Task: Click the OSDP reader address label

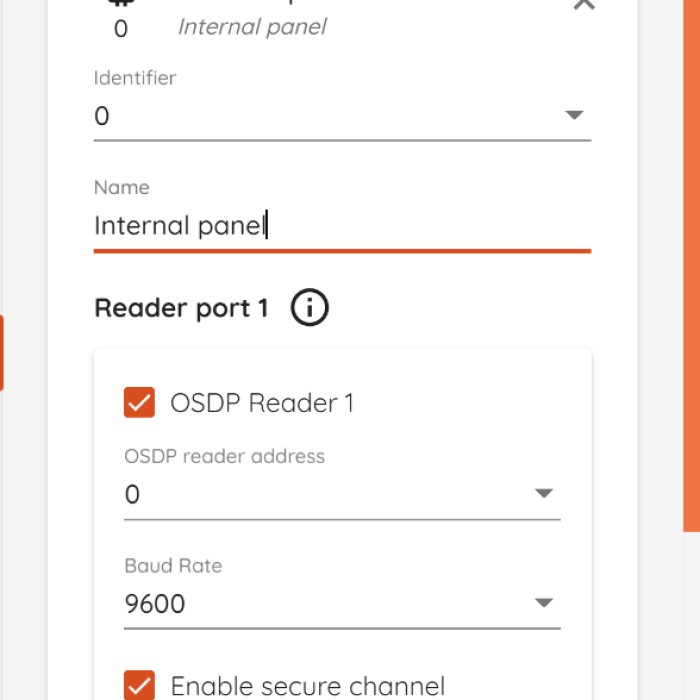Action: click(x=225, y=456)
